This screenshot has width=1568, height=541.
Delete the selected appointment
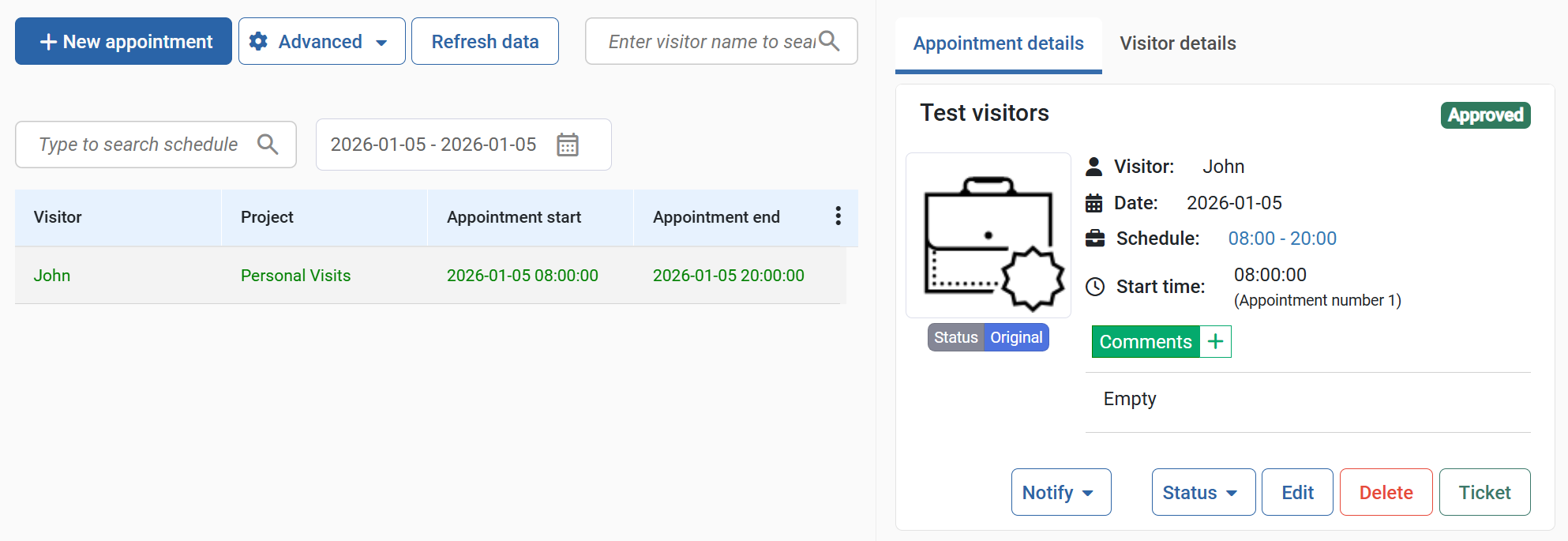[x=1386, y=492]
